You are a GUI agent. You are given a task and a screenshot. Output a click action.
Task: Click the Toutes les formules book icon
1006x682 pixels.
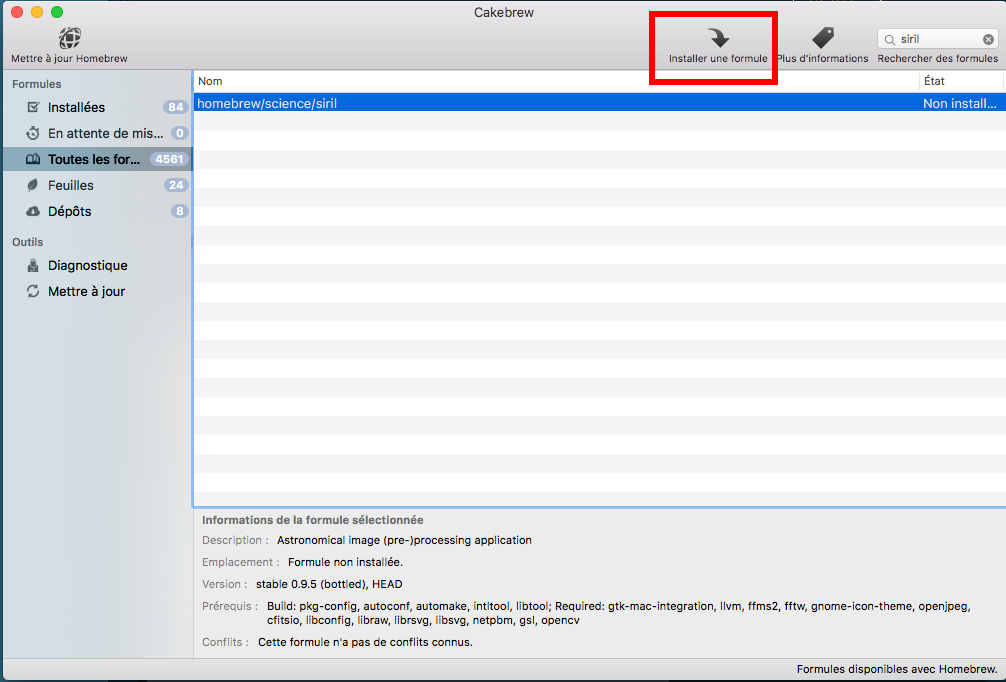33,159
